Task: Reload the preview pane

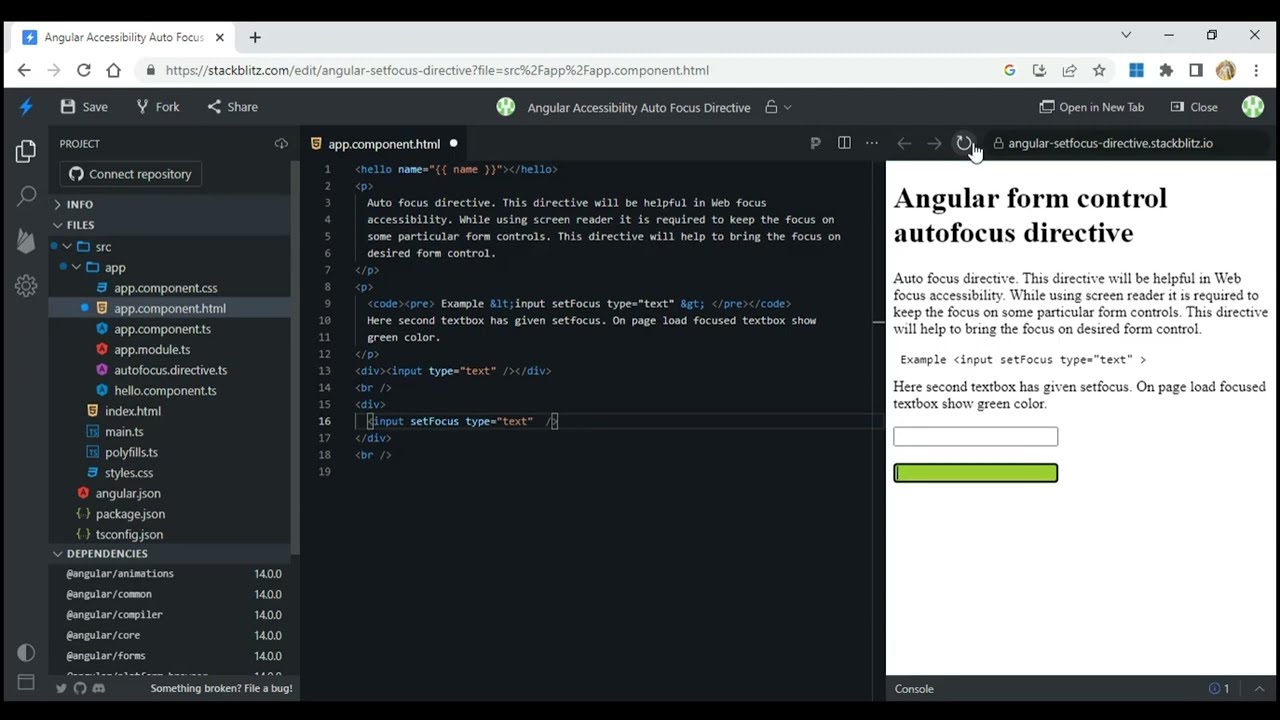Action: pyautogui.click(x=963, y=144)
